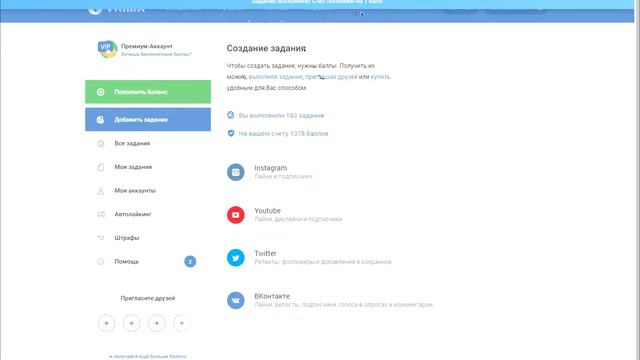Click 'Хочешь бесконечные баллы?' link
Image resolution: width=640 pixels, height=360 pixels.
click(156, 54)
